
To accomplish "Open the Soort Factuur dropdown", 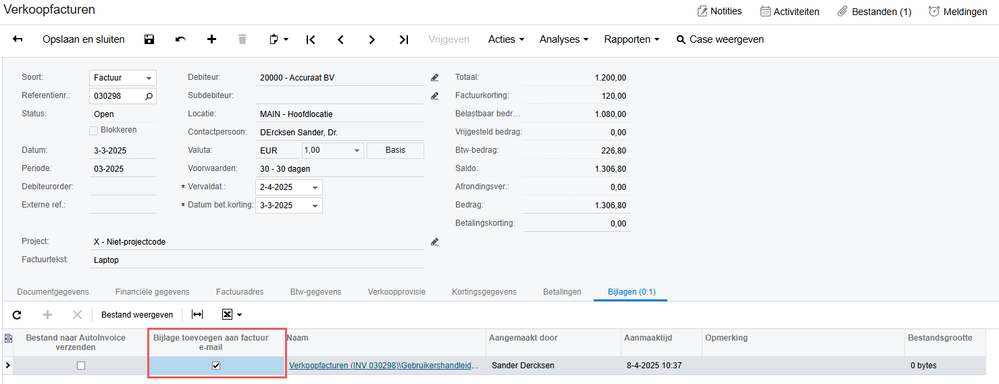I will (149, 78).
